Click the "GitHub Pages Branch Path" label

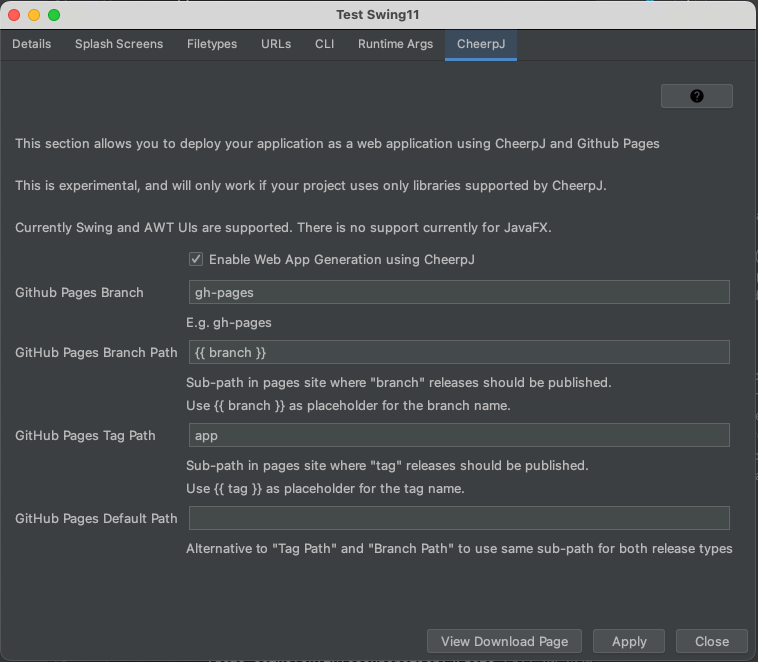pyautogui.click(x=96, y=353)
